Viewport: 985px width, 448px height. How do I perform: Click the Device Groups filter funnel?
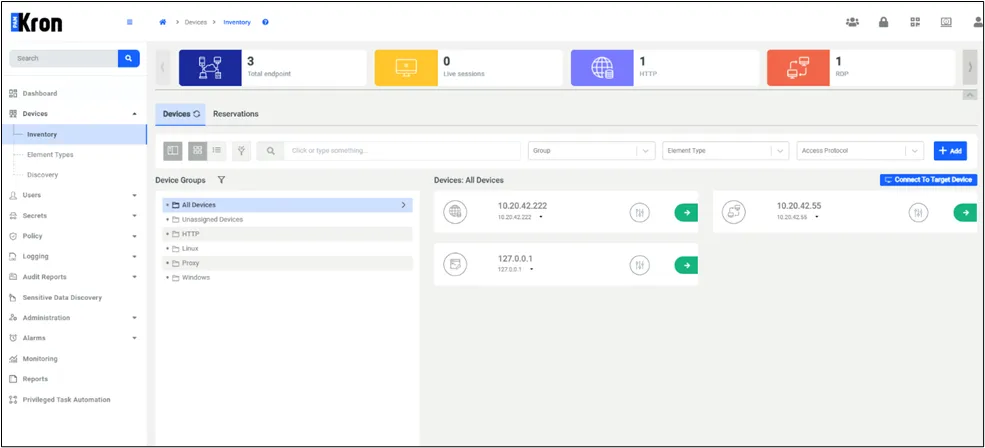pyautogui.click(x=221, y=180)
